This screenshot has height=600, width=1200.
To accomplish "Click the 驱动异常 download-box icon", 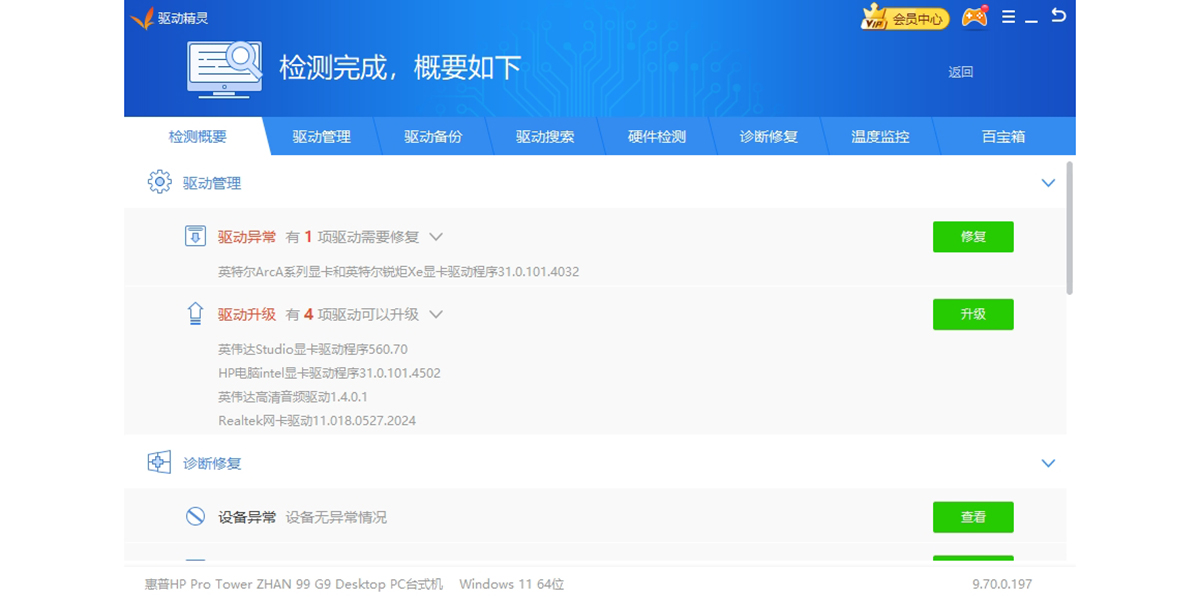I will click(195, 237).
